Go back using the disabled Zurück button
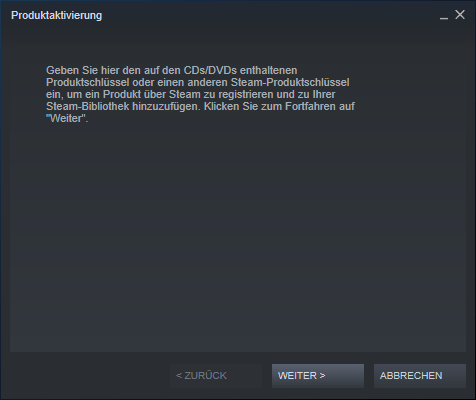476x400 pixels. tap(216, 376)
